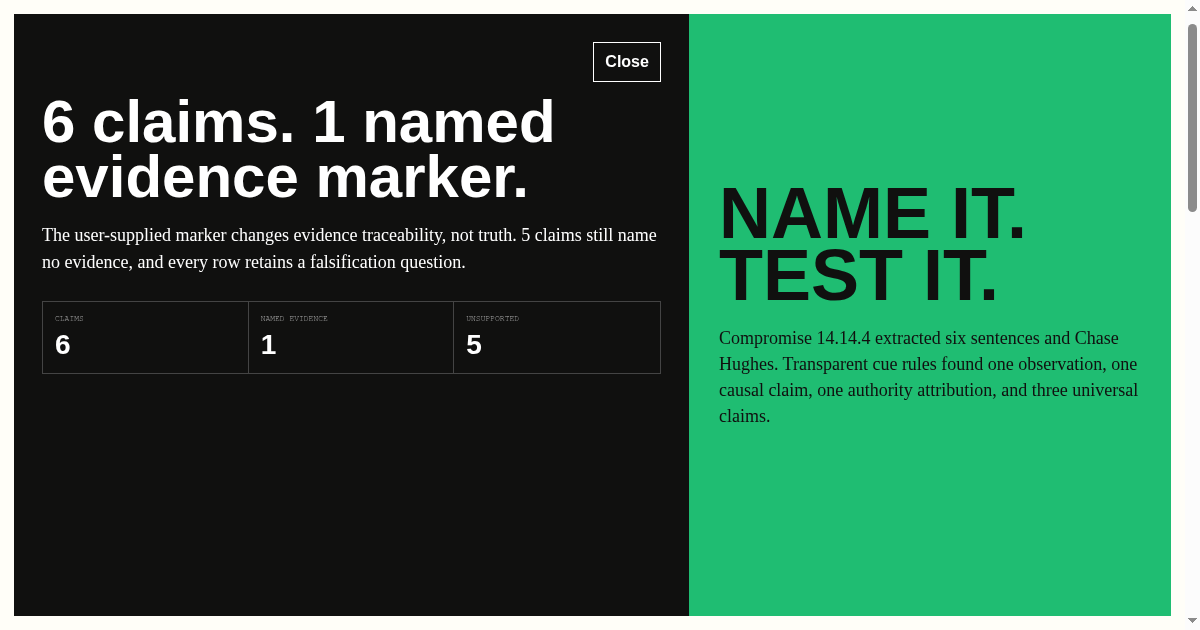
Task: Click the scroll down arrow
Action: click(x=1192, y=621)
